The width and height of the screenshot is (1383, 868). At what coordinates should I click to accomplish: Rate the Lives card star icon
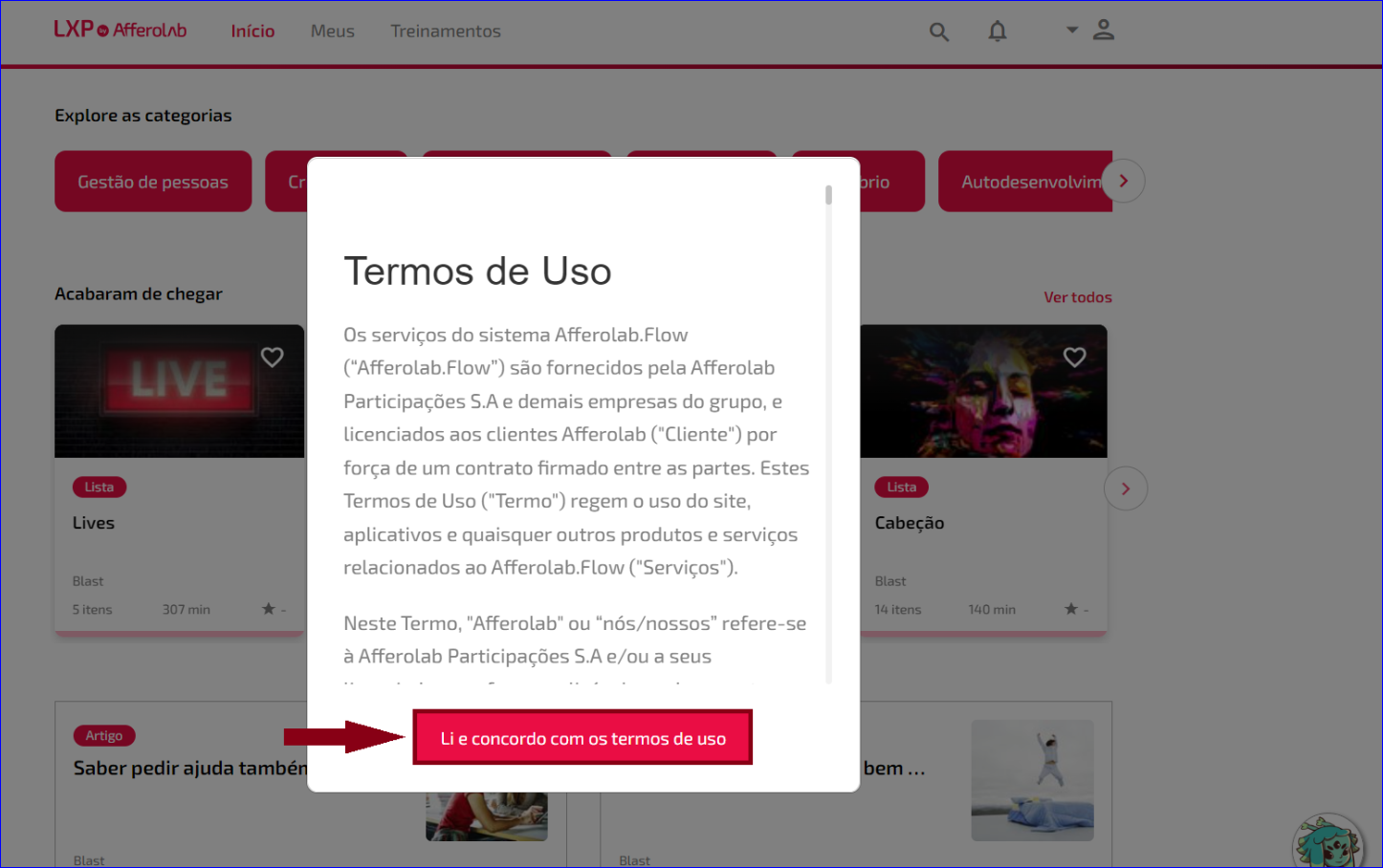(268, 609)
